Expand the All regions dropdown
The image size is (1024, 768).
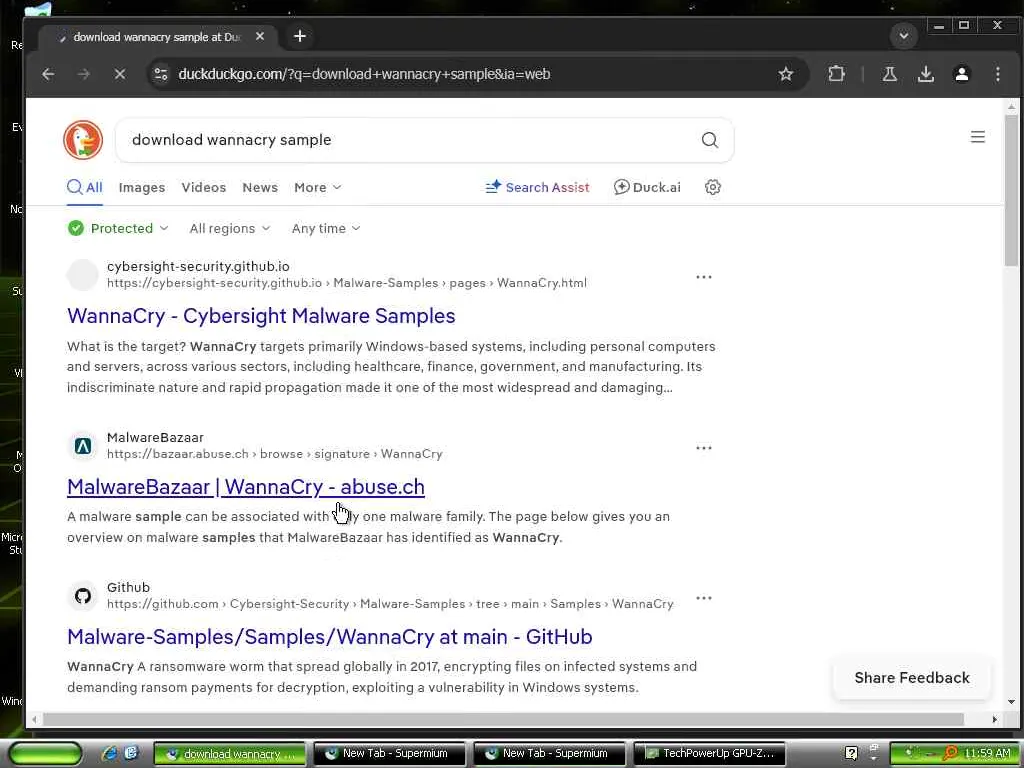pyautogui.click(x=229, y=229)
